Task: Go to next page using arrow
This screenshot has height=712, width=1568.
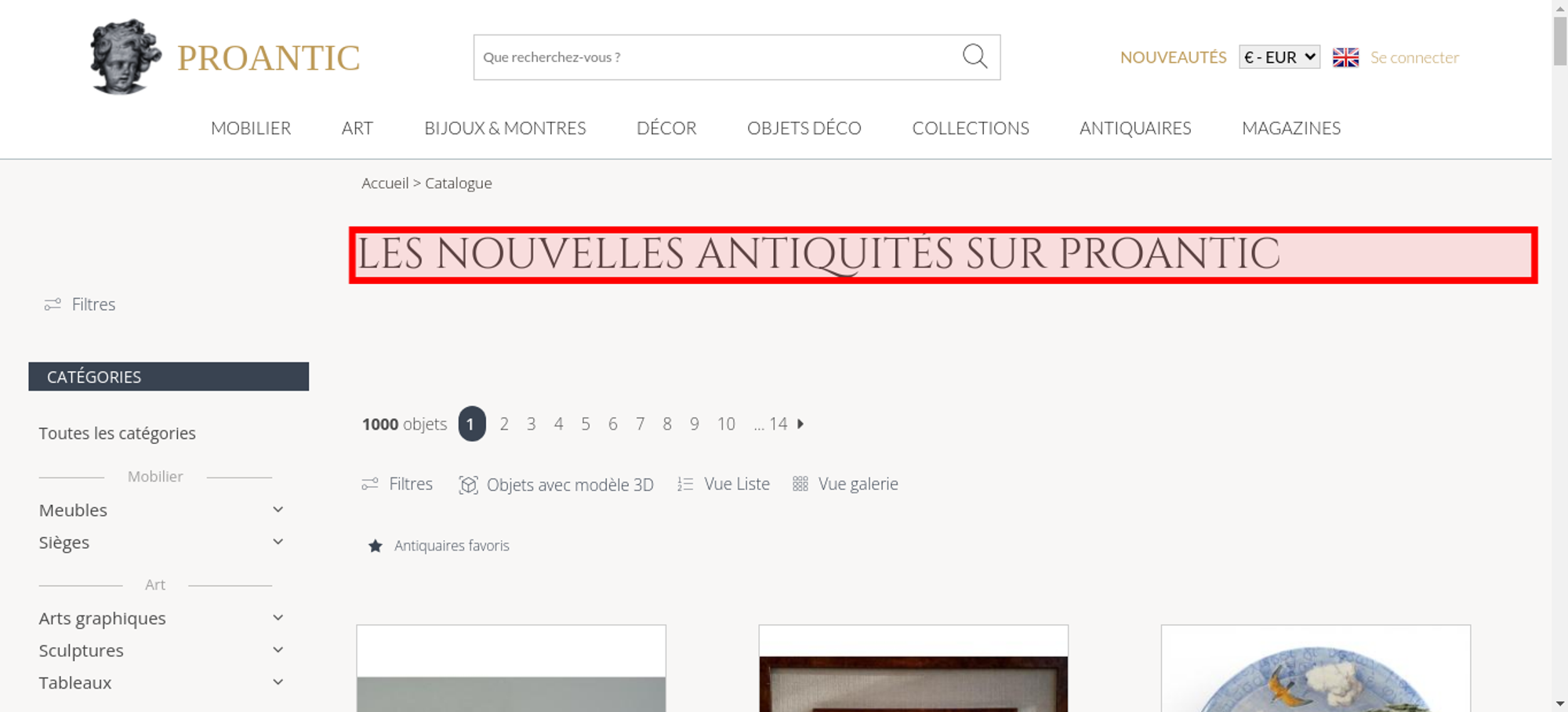Action: tap(800, 423)
